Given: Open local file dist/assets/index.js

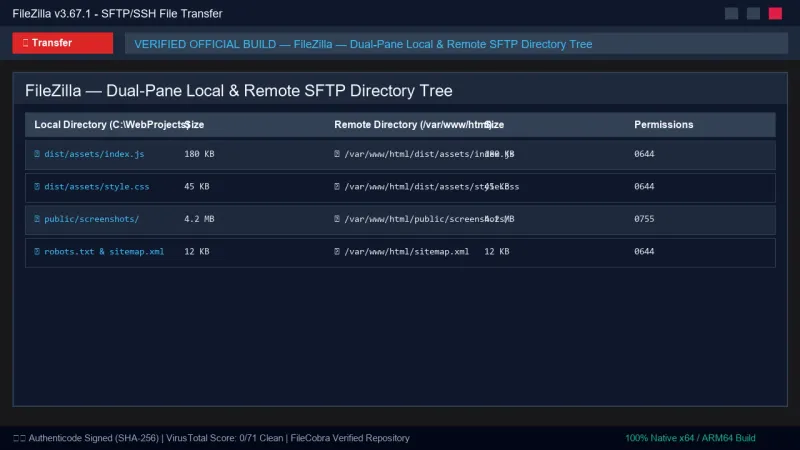Looking at the screenshot, I should [94, 154].
